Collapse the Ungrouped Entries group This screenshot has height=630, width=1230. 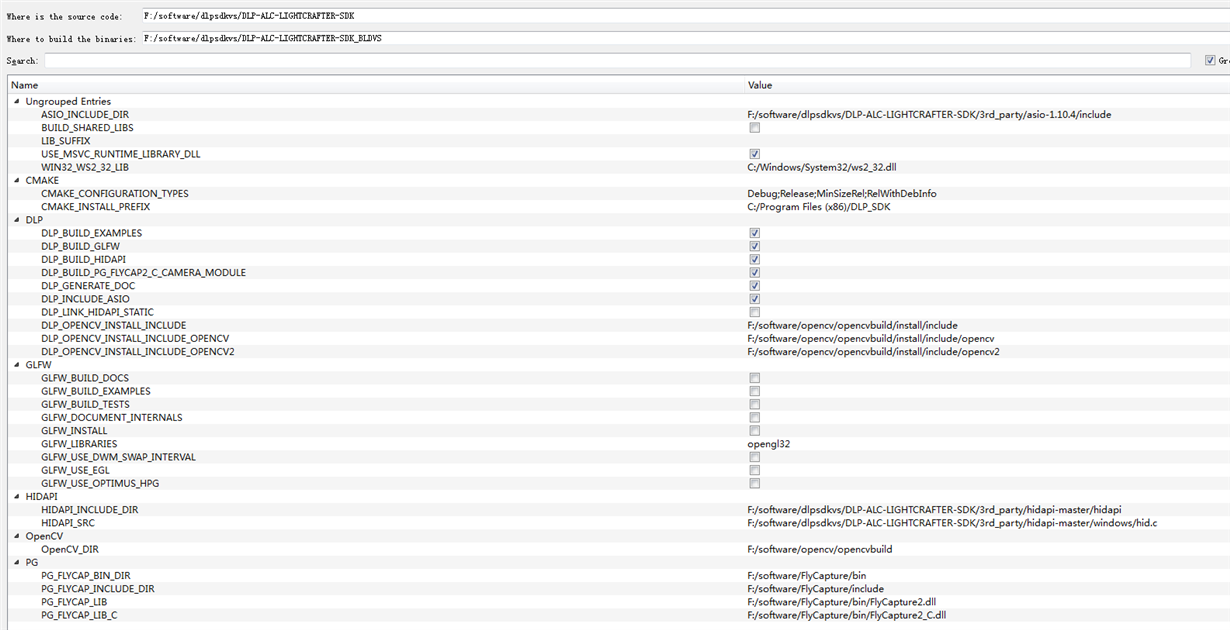16,102
